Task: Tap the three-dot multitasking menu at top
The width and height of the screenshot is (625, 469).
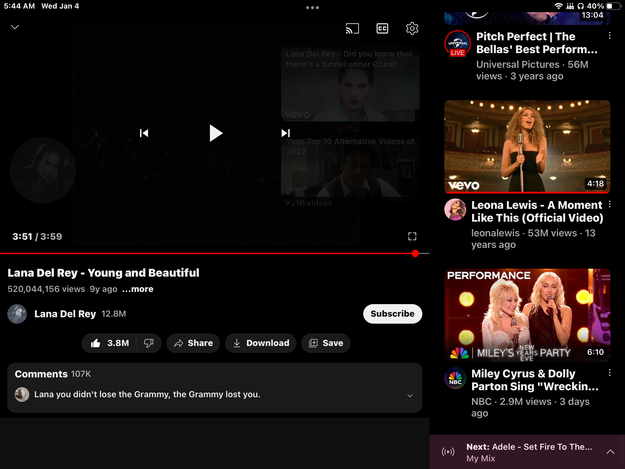Action: 312,7
